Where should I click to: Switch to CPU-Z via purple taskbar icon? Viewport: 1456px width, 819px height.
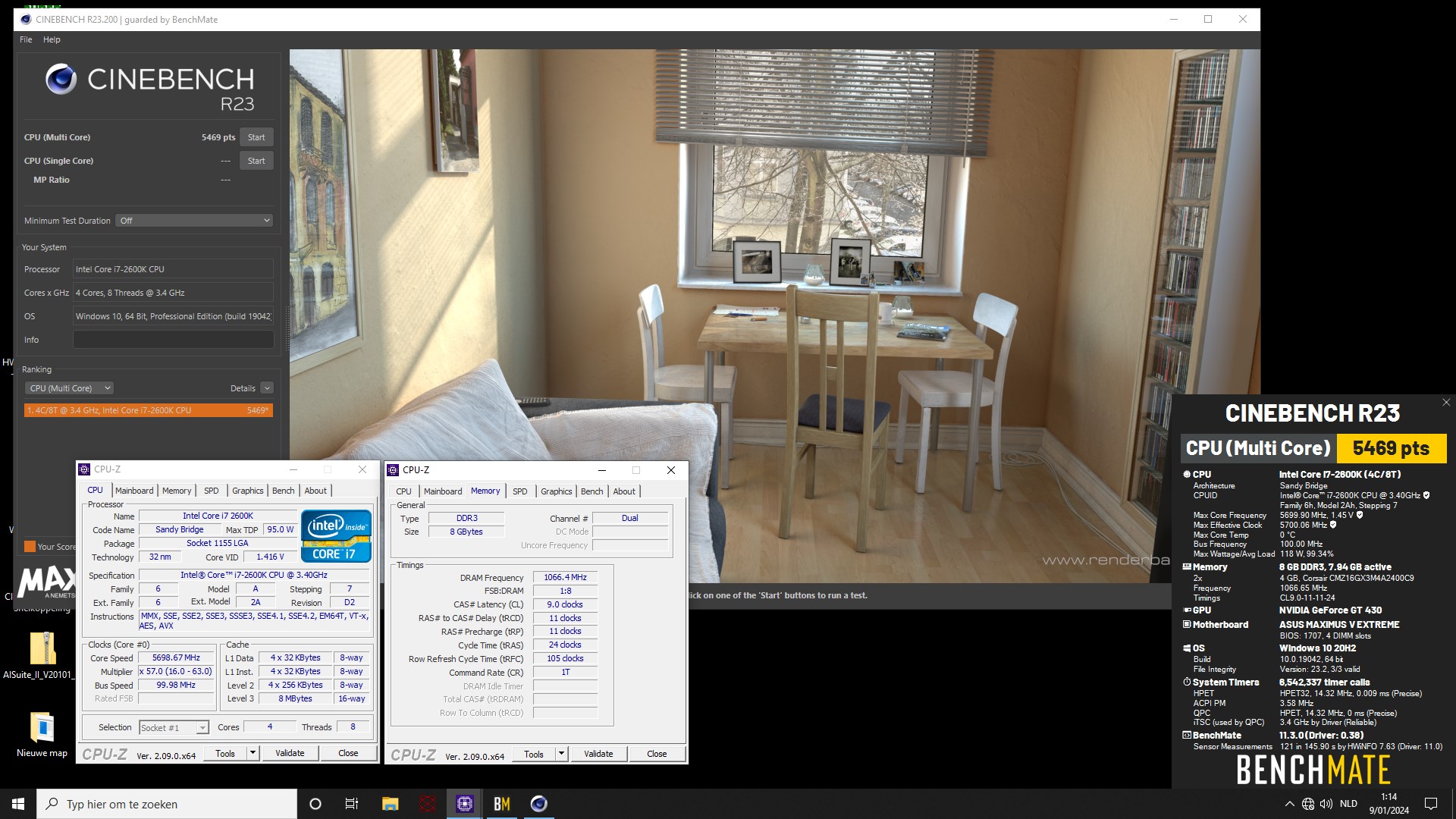tap(465, 804)
